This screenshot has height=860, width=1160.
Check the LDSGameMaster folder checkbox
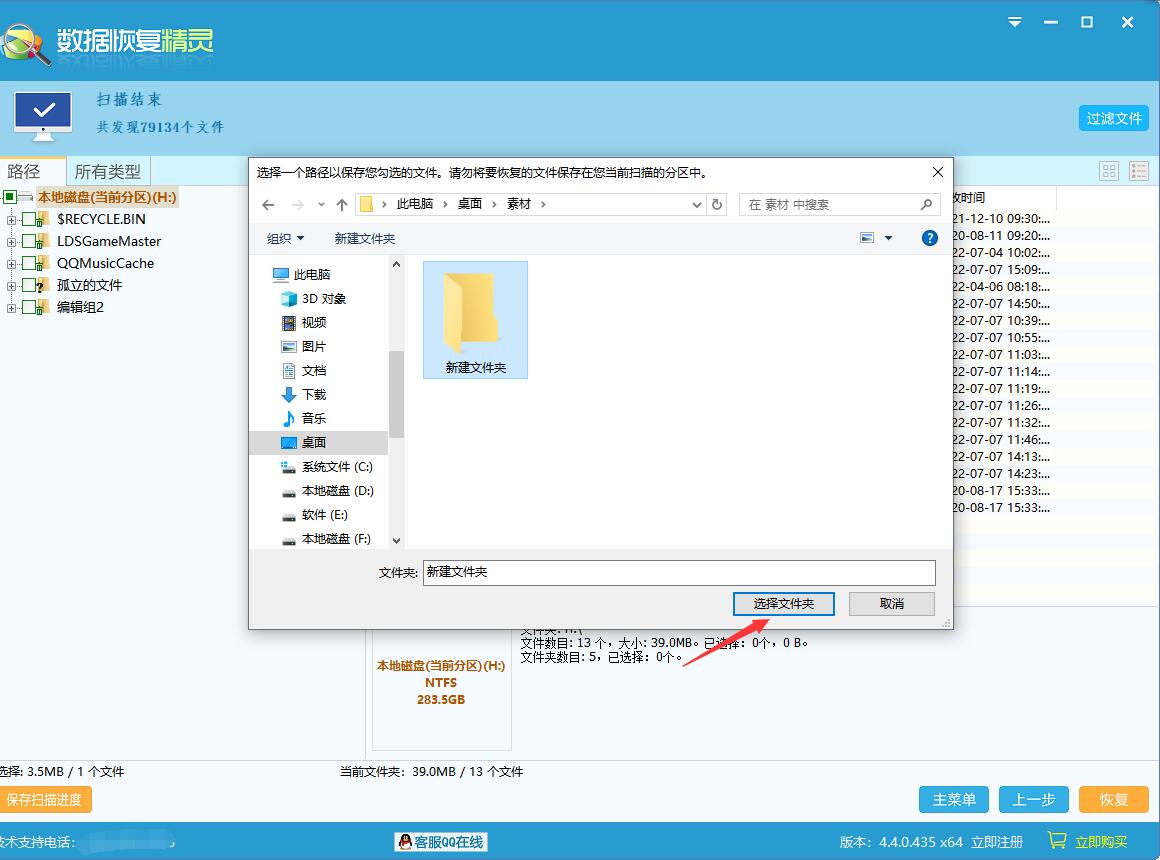29,241
